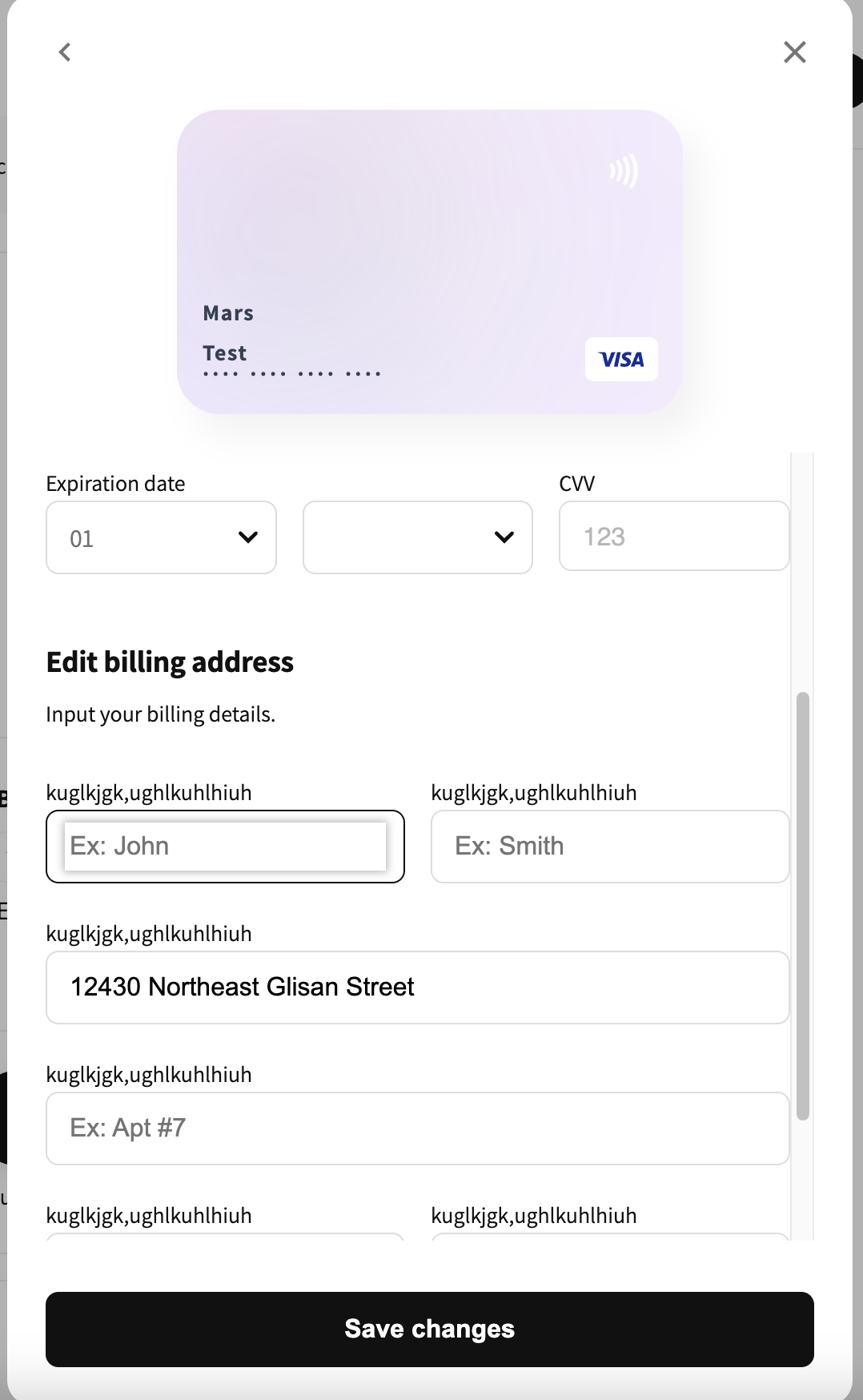This screenshot has width=863, height=1400.
Task: Focus the CVV input field
Action: 674,536
